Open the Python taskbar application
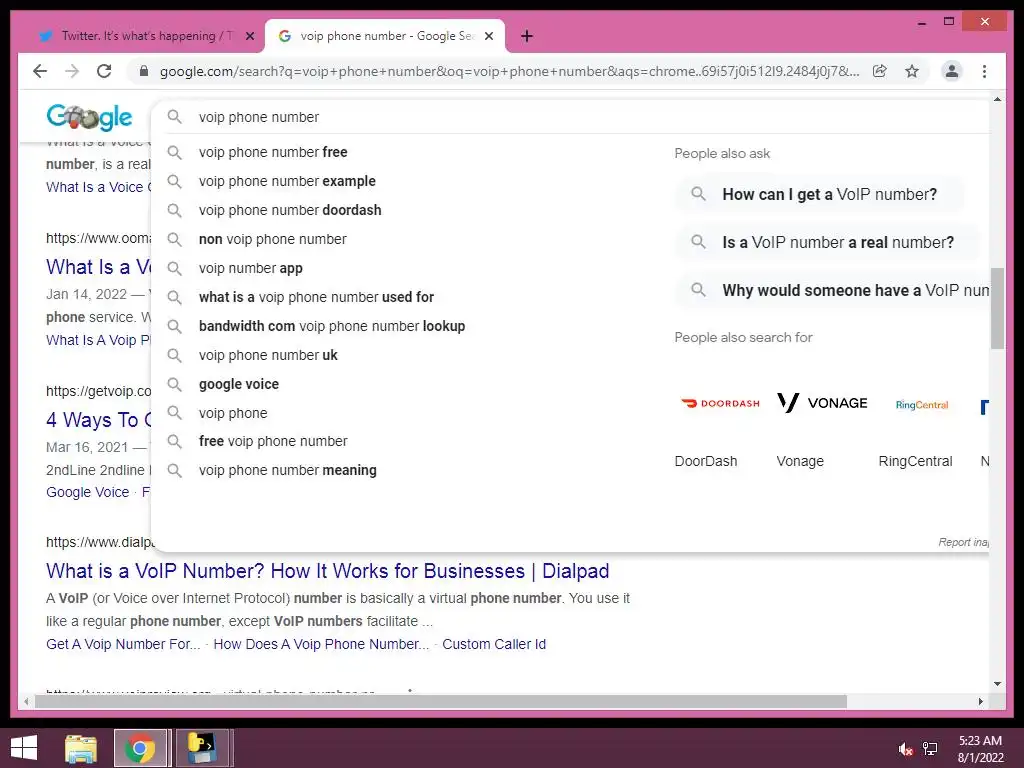The width and height of the screenshot is (1024, 768). pyautogui.click(x=202, y=748)
